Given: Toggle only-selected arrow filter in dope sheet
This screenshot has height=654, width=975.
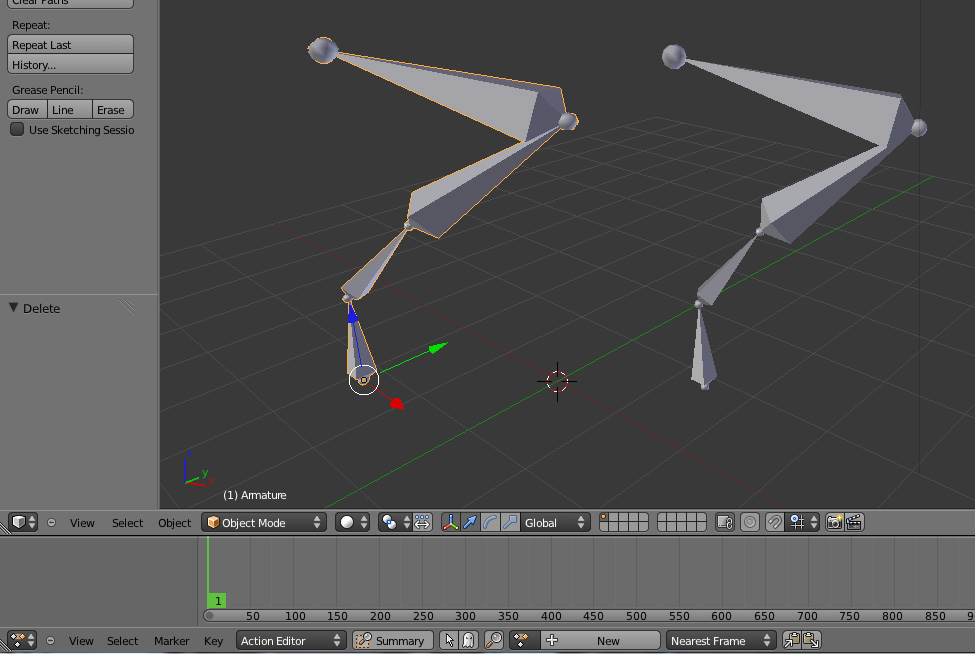Looking at the screenshot, I should (x=449, y=640).
